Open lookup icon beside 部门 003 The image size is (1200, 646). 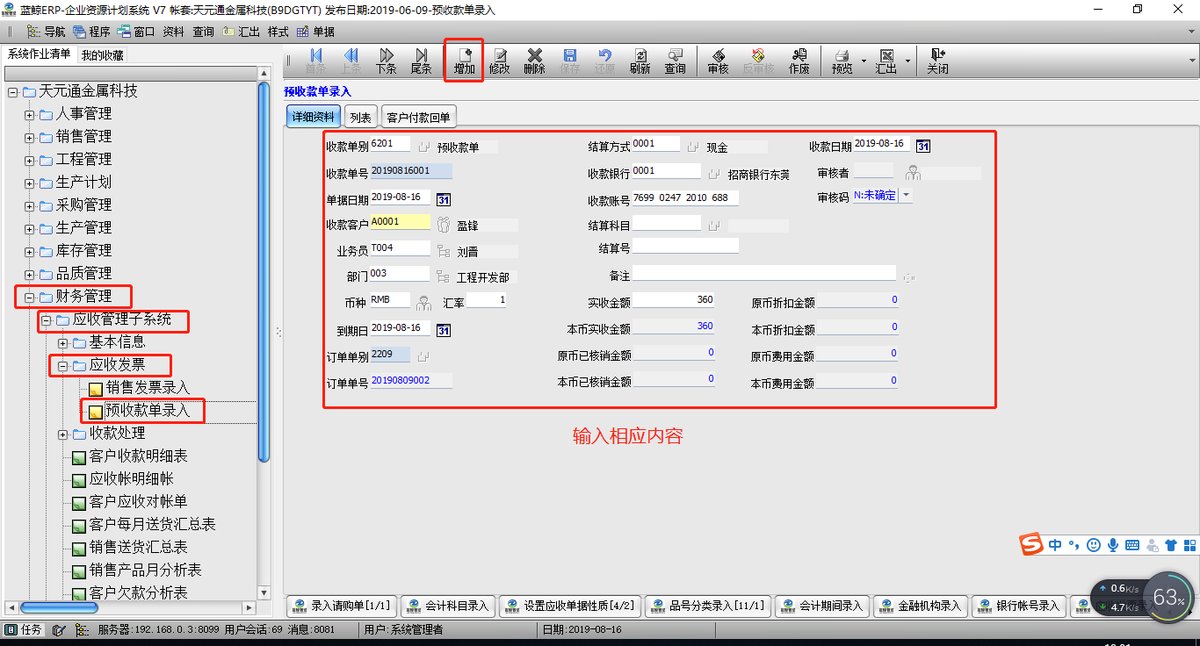point(443,276)
